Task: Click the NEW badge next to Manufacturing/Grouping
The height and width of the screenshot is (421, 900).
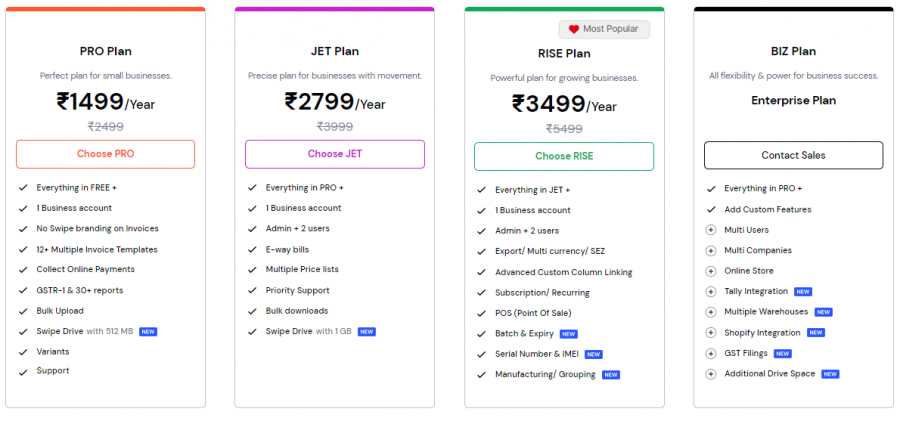Action: click(x=611, y=375)
